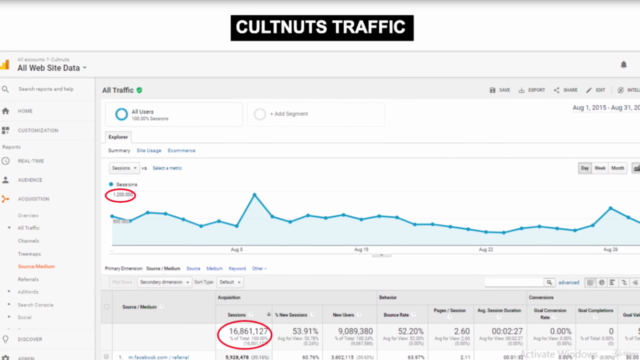Click the table search magnifier button
The height and width of the screenshot is (360, 640).
tap(549, 282)
